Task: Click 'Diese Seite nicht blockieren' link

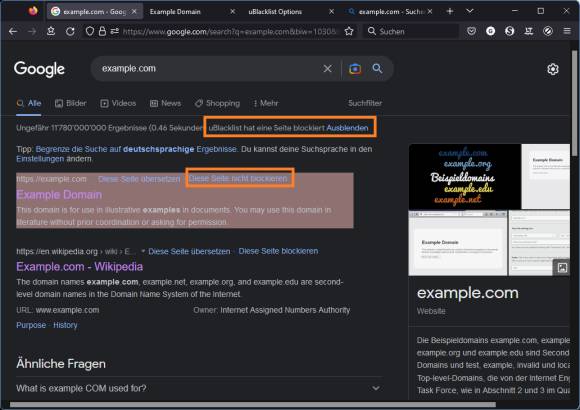Action: click(238, 179)
